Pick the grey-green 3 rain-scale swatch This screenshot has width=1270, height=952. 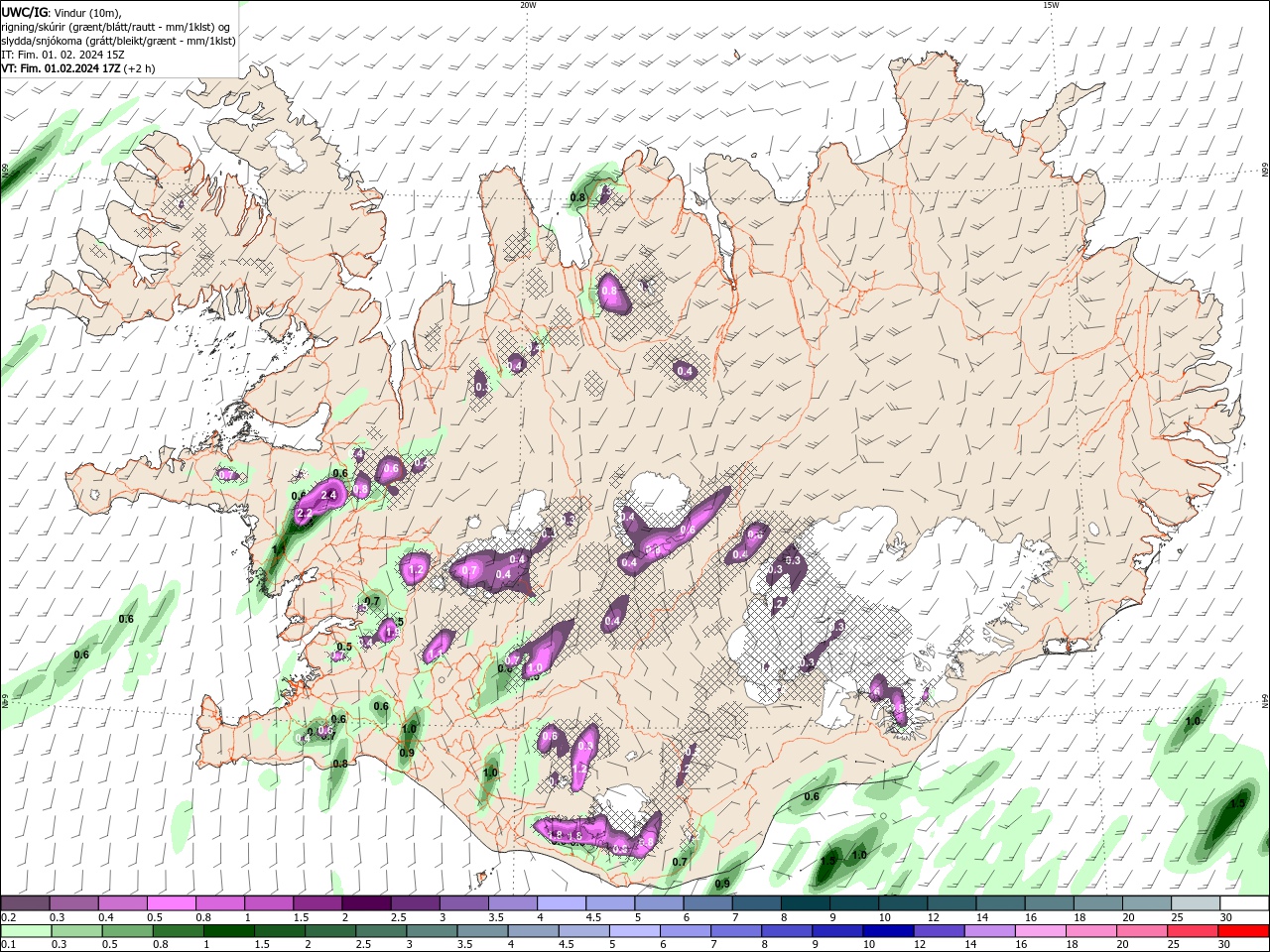tap(431, 931)
